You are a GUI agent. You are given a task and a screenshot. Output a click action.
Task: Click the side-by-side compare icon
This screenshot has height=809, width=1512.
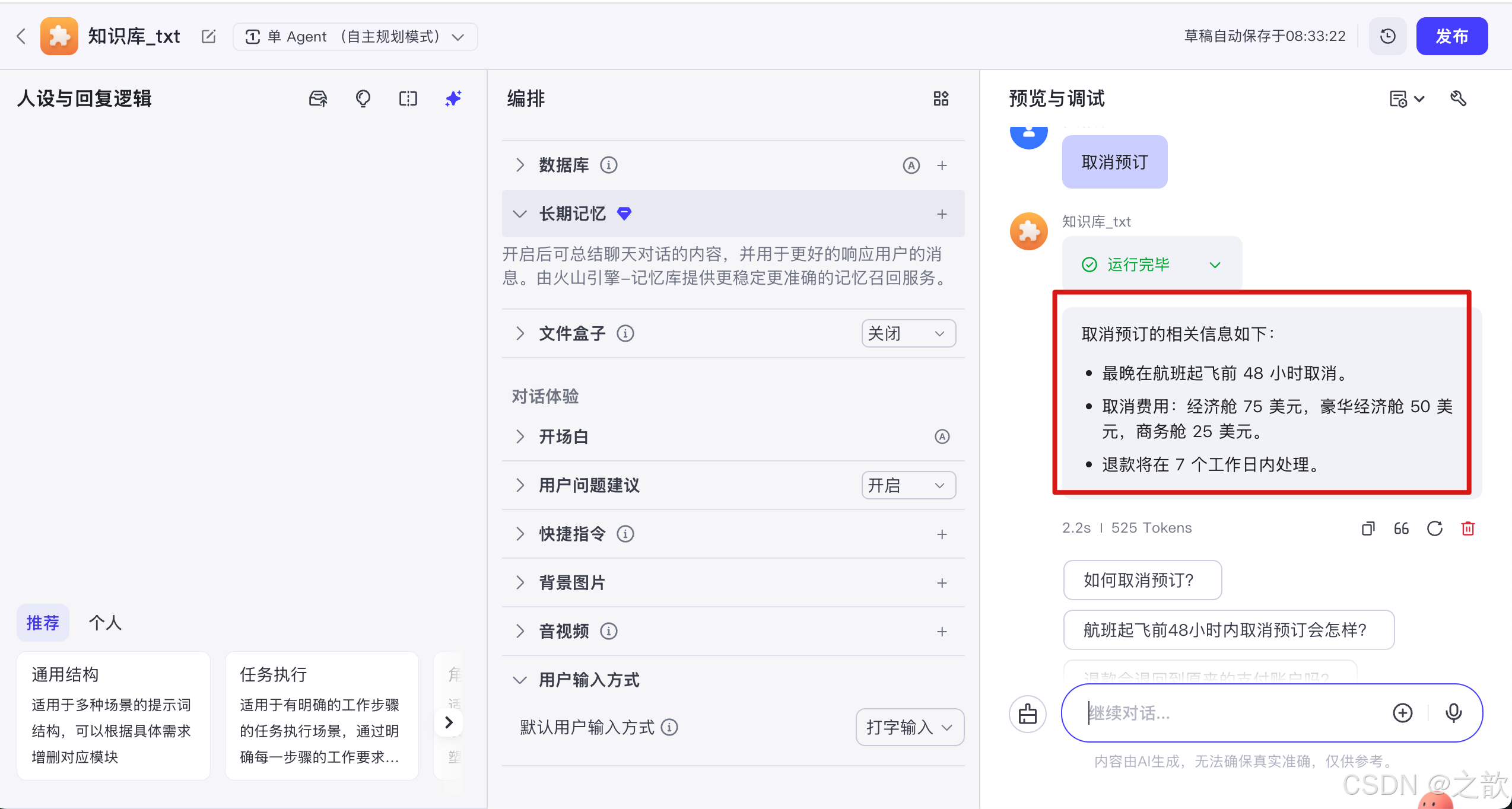(x=408, y=98)
